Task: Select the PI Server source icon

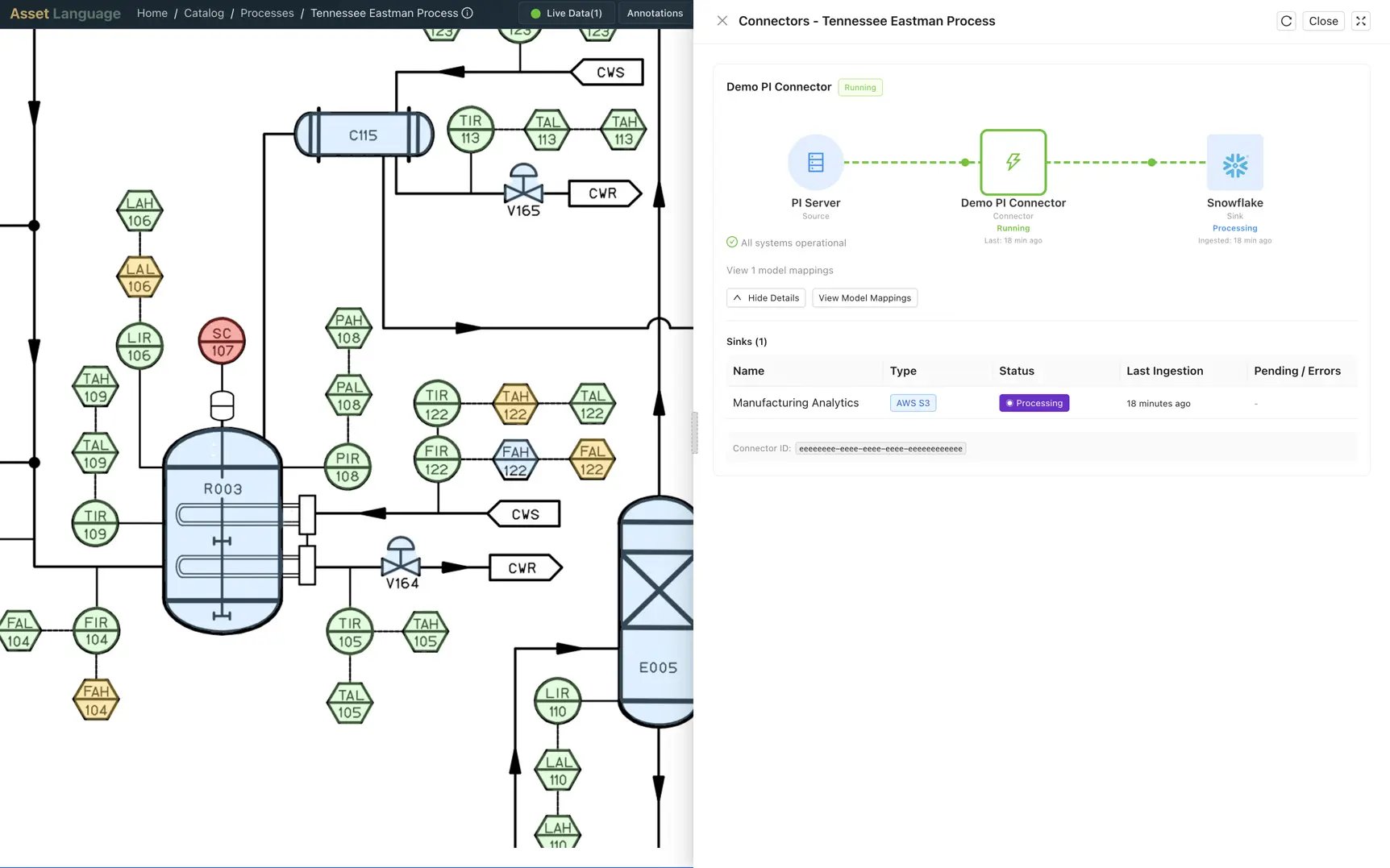Action: (x=815, y=162)
